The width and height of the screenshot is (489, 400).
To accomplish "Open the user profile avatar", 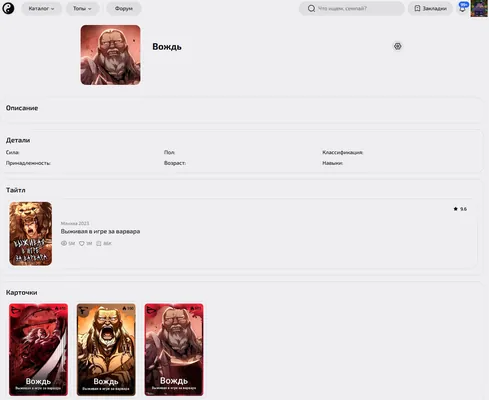I will pyautogui.click(x=479, y=9).
